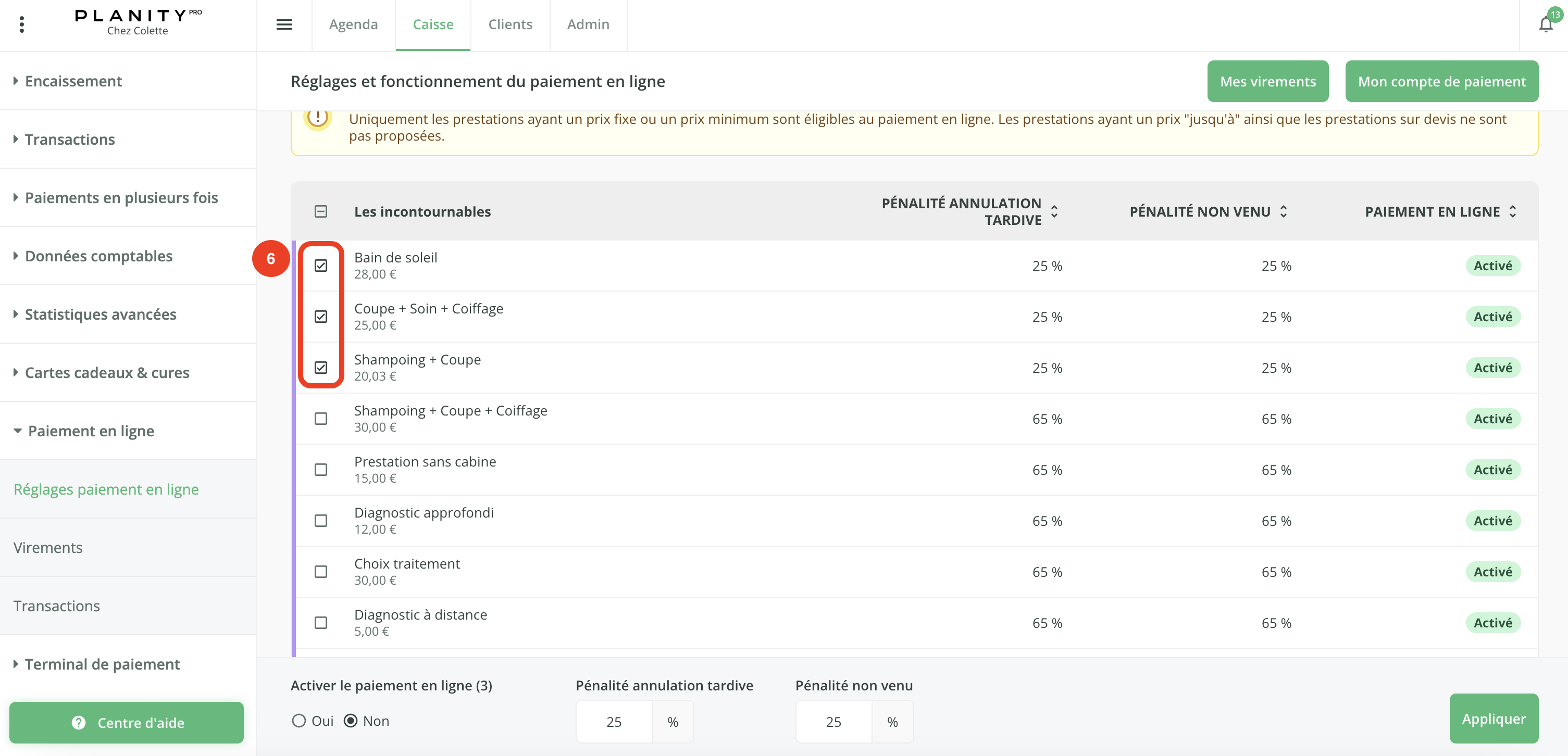The height and width of the screenshot is (756, 1568).
Task: Collapse the Paiement en ligne section
Action: coord(90,431)
